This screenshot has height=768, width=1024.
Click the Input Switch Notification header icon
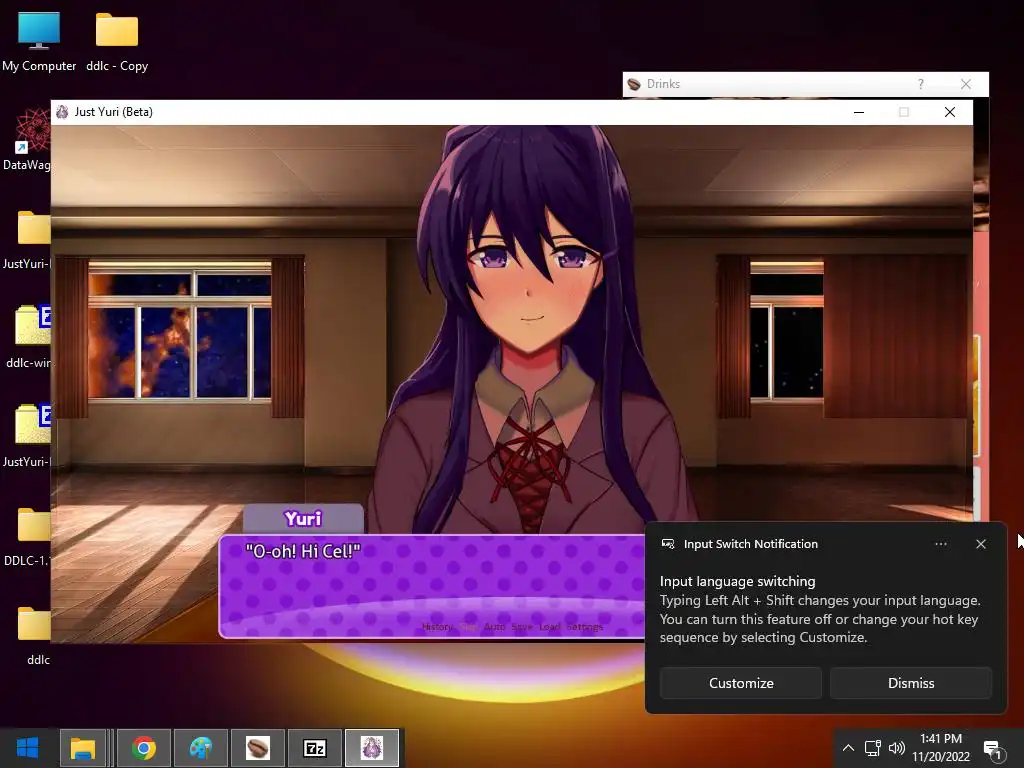[x=668, y=544]
